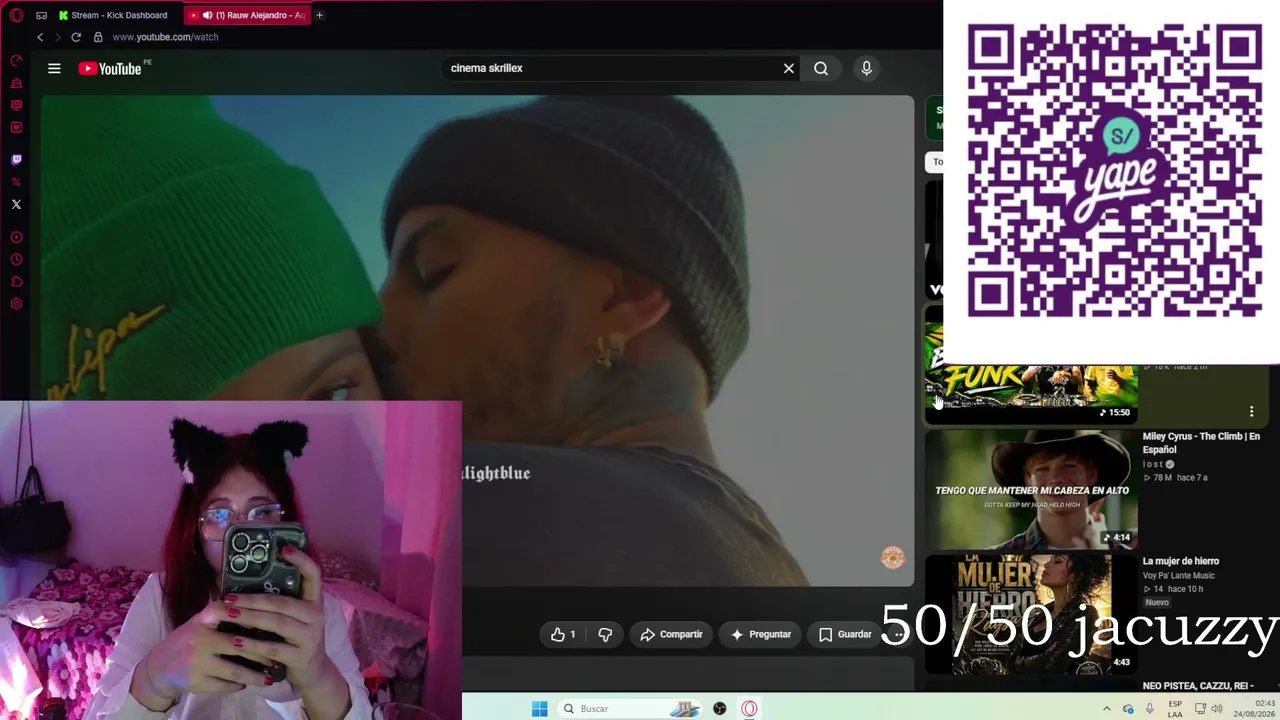The height and width of the screenshot is (720, 1280).
Task: Open GX Control speedometer in sidebar
Action: pyautogui.click(x=16, y=61)
